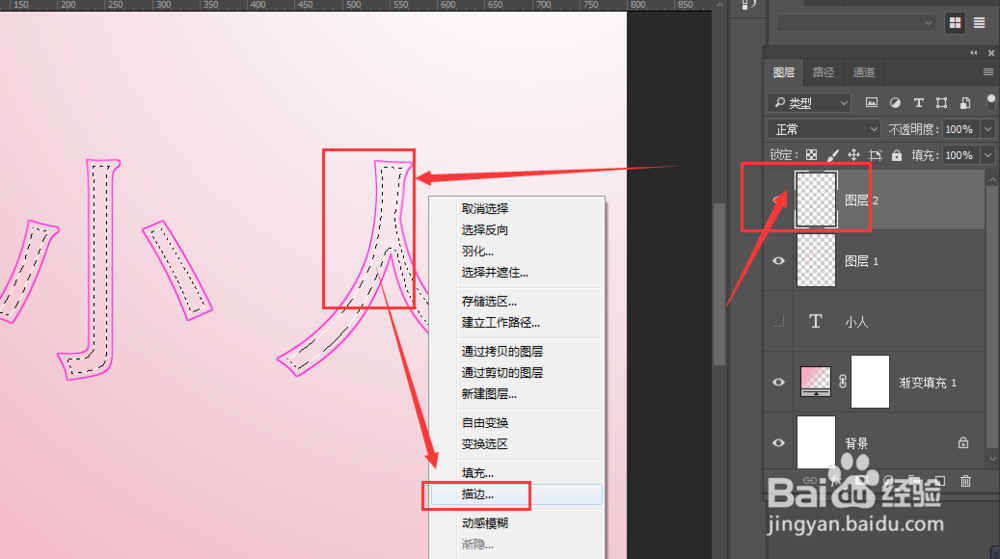Switch to the 图层 tab
Viewport: 1000px width, 559px height.
pyautogui.click(x=784, y=72)
